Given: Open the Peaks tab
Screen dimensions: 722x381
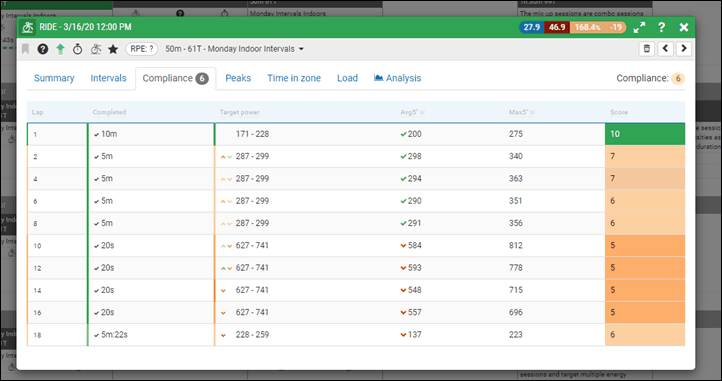Looking at the screenshot, I should pos(238,78).
